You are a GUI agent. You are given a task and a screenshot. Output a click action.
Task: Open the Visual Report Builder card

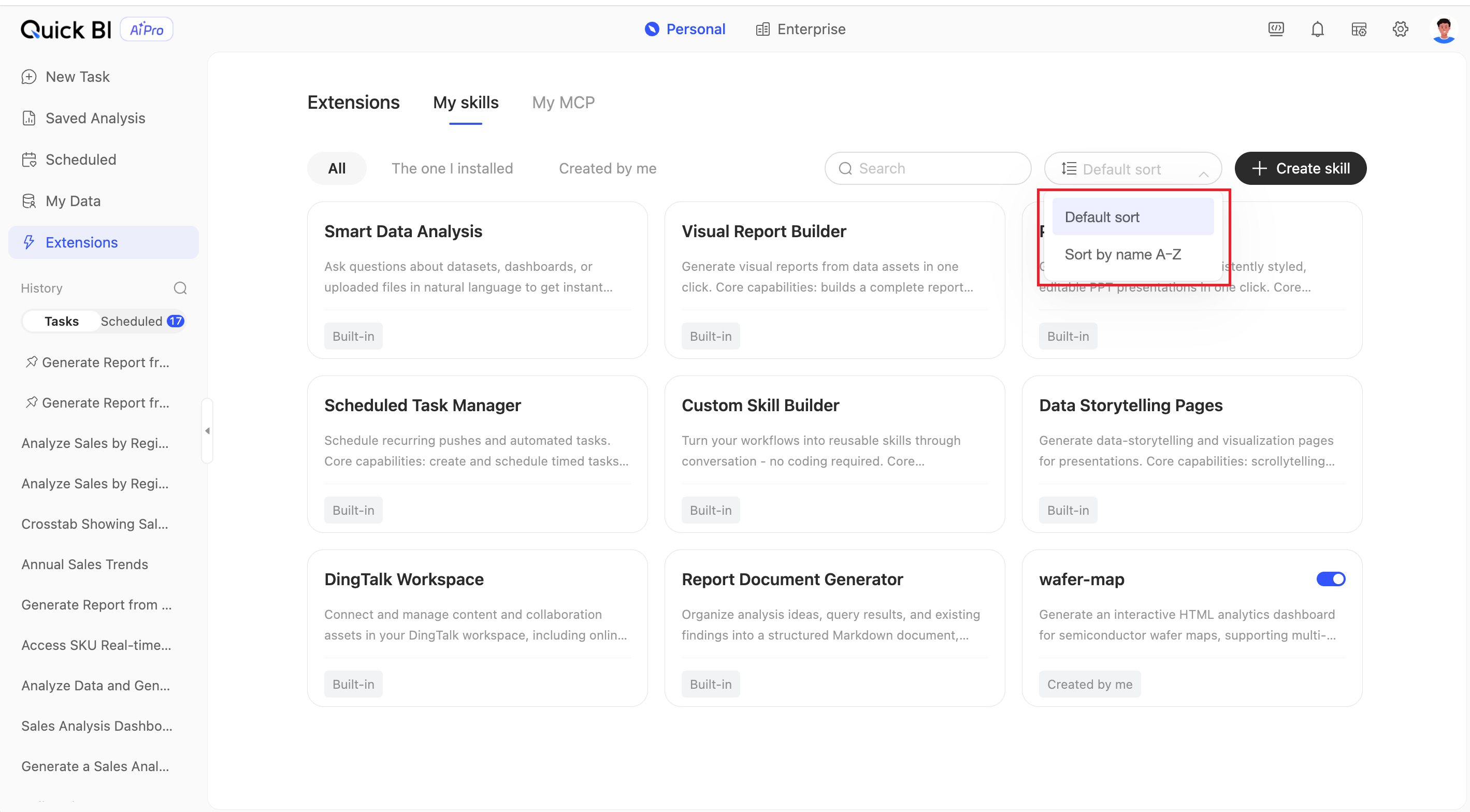834,280
